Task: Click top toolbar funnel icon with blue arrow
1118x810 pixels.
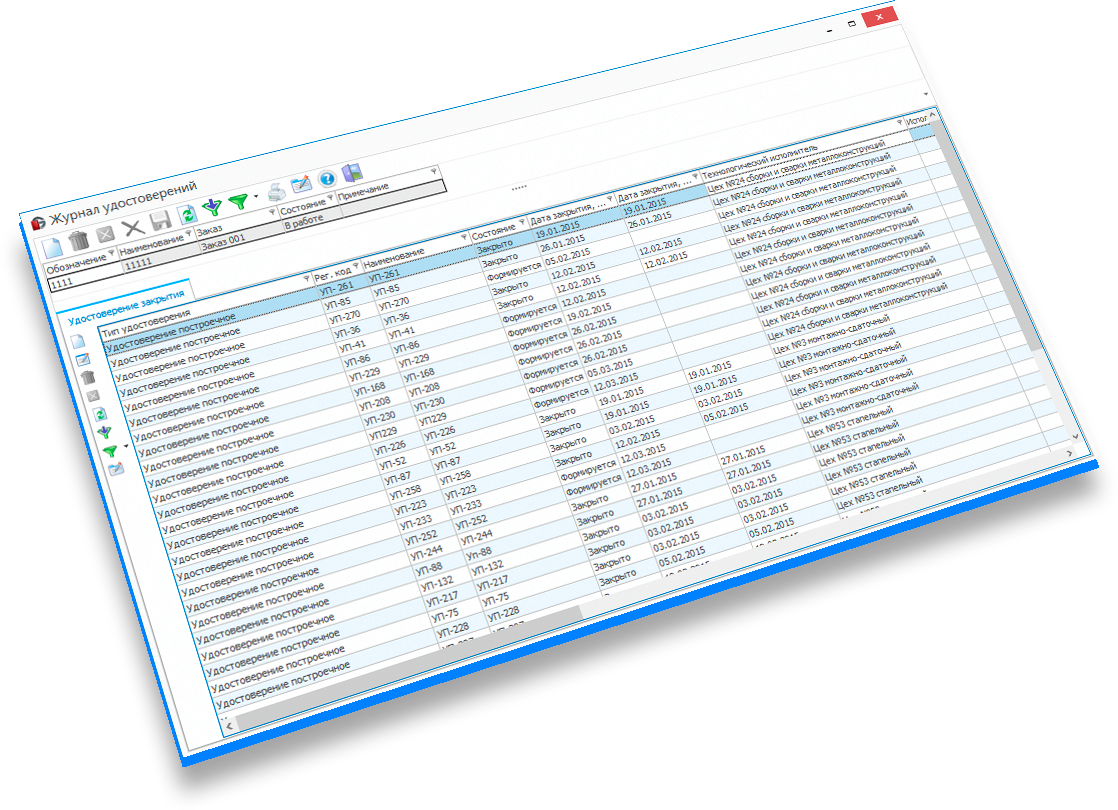Action: tap(212, 207)
